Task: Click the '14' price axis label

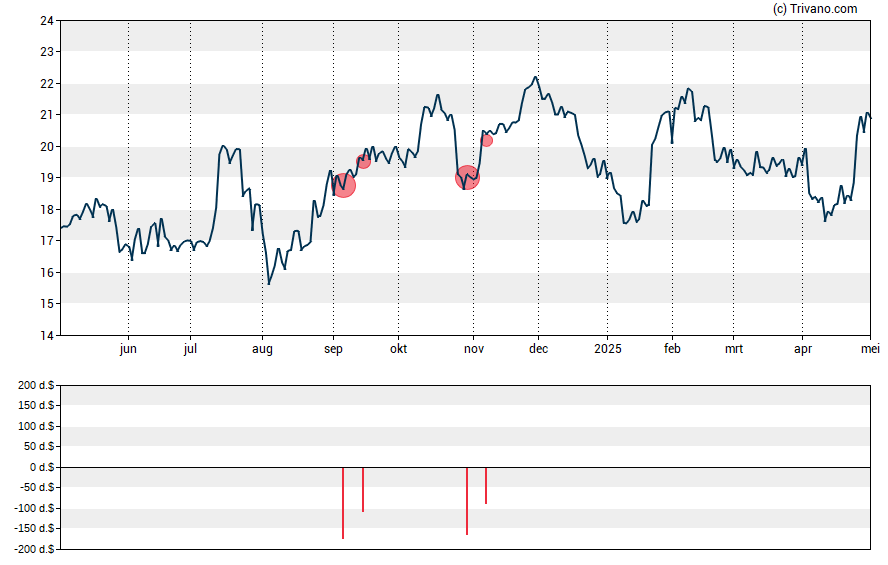Action: click(x=47, y=335)
